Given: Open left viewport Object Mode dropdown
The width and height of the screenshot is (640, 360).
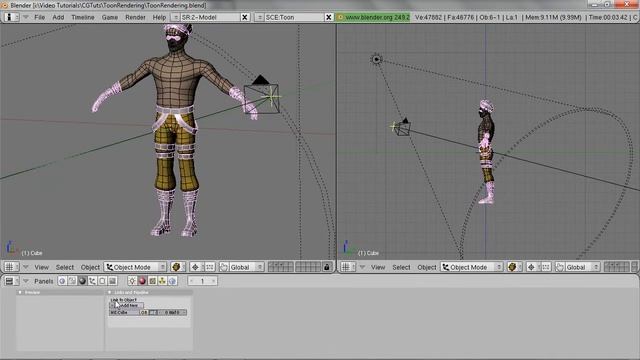Looking at the screenshot, I should coord(135,267).
